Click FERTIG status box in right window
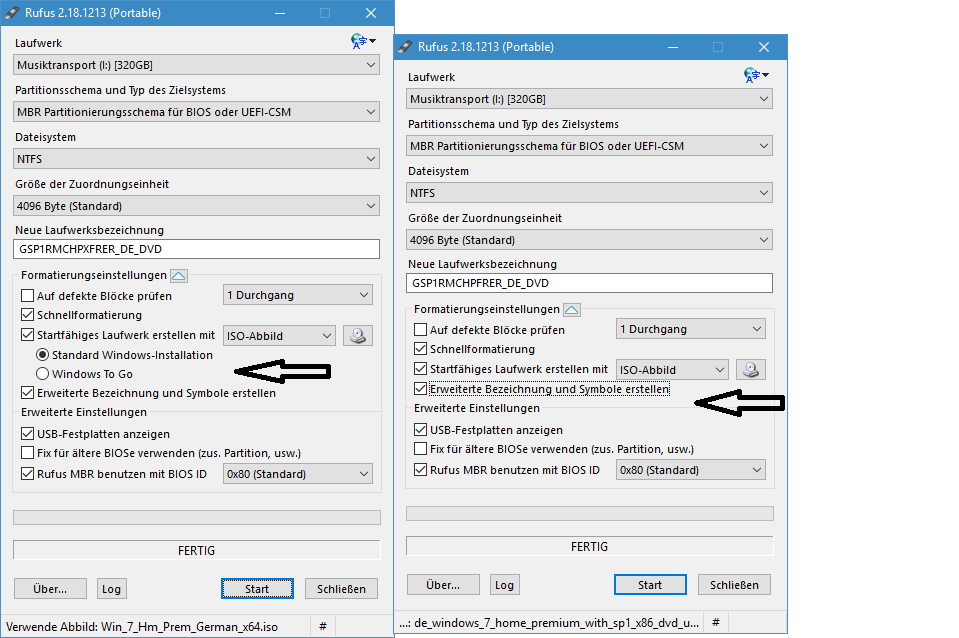 point(590,546)
